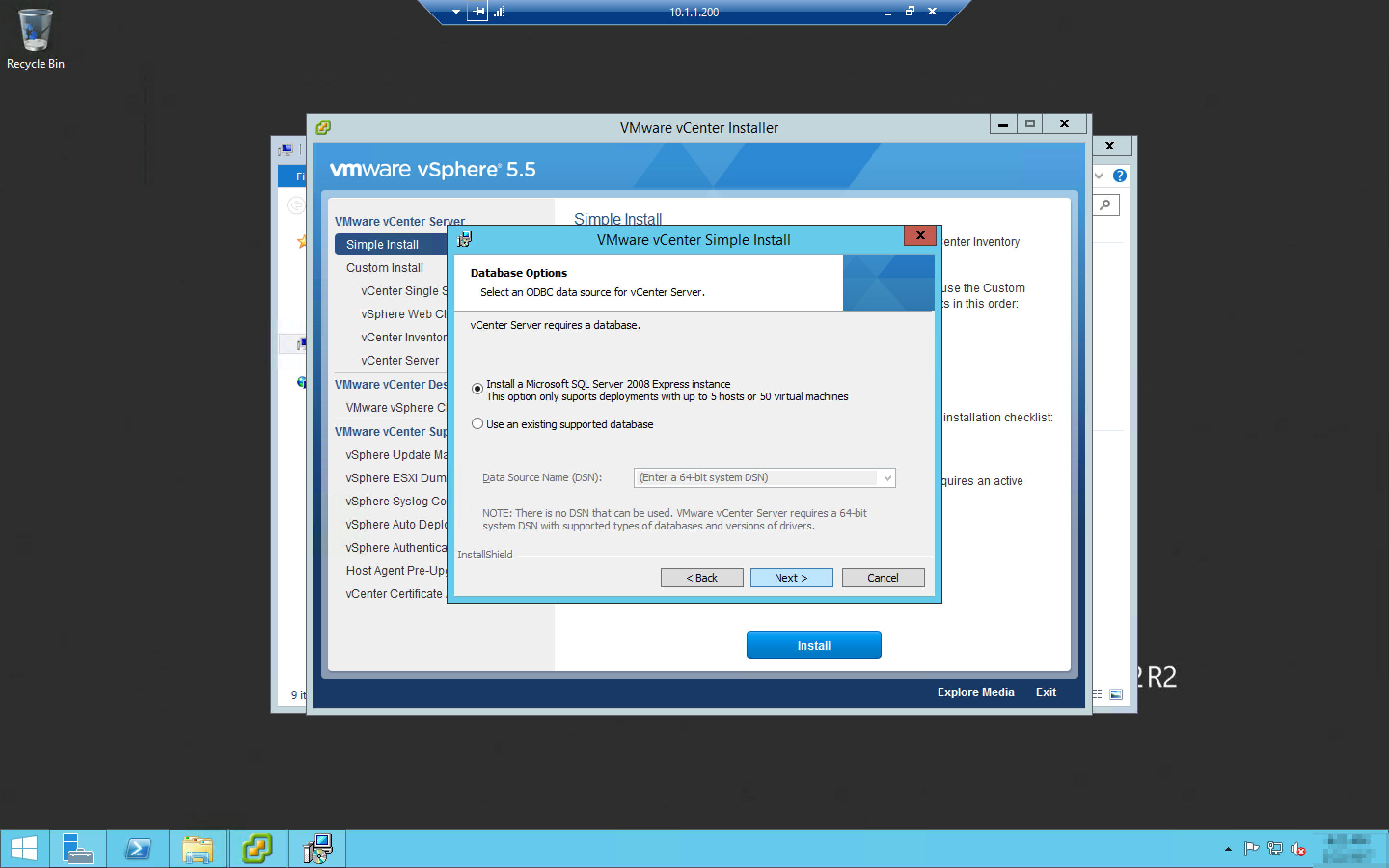Close the background Explorer window
1389x868 pixels.
coord(1110,146)
